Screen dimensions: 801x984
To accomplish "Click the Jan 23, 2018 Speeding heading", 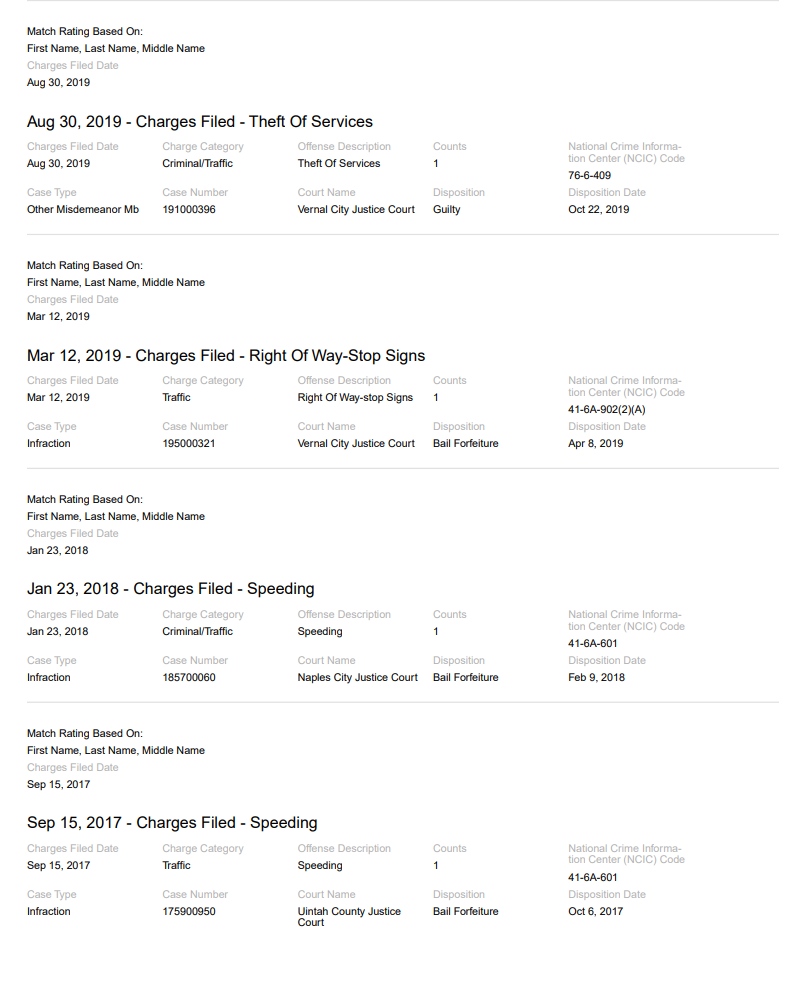I will pos(171,589).
